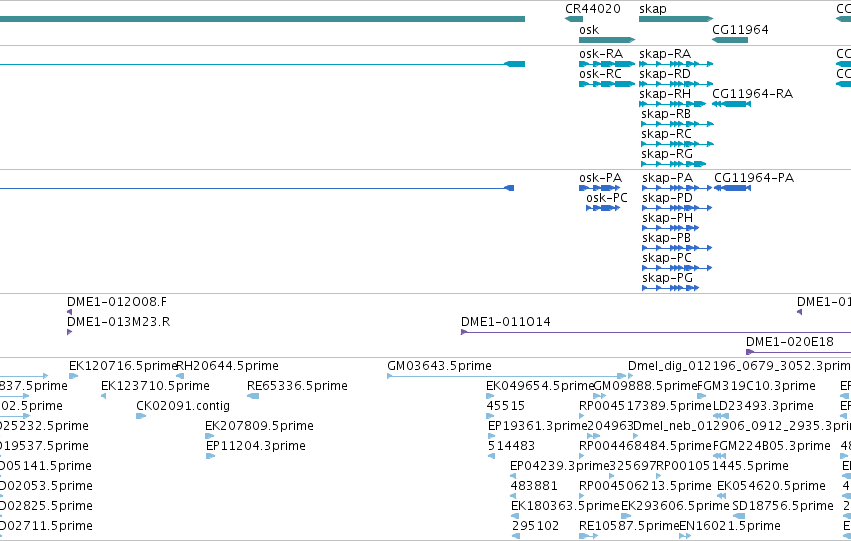The height and width of the screenshot is (541, 851).
Task: Select transcript skap-RB
Action: [x=677, y=124]
